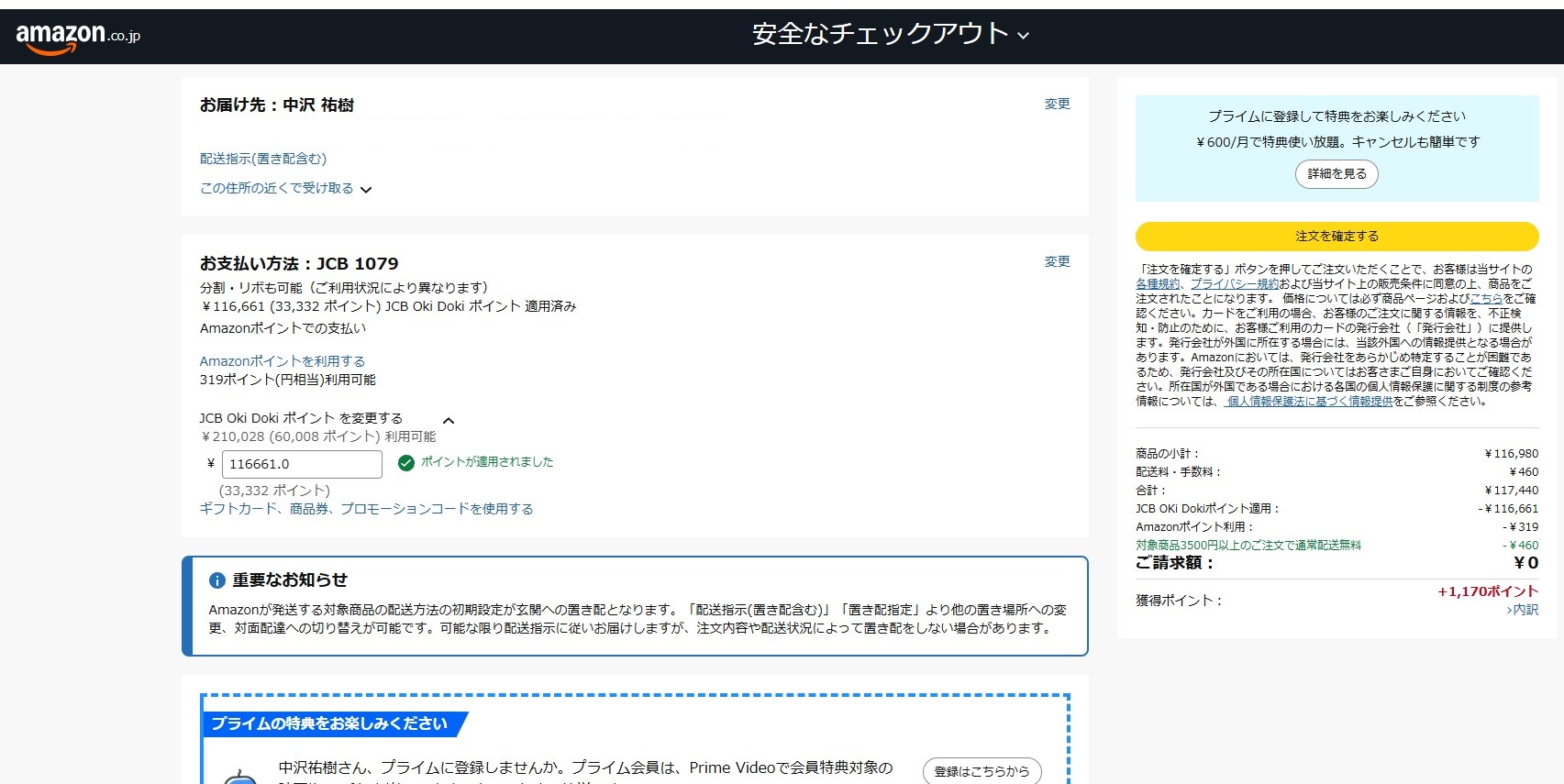
Task: Click 詳細を見る in Prime banner
Action: pos(1337,174)
